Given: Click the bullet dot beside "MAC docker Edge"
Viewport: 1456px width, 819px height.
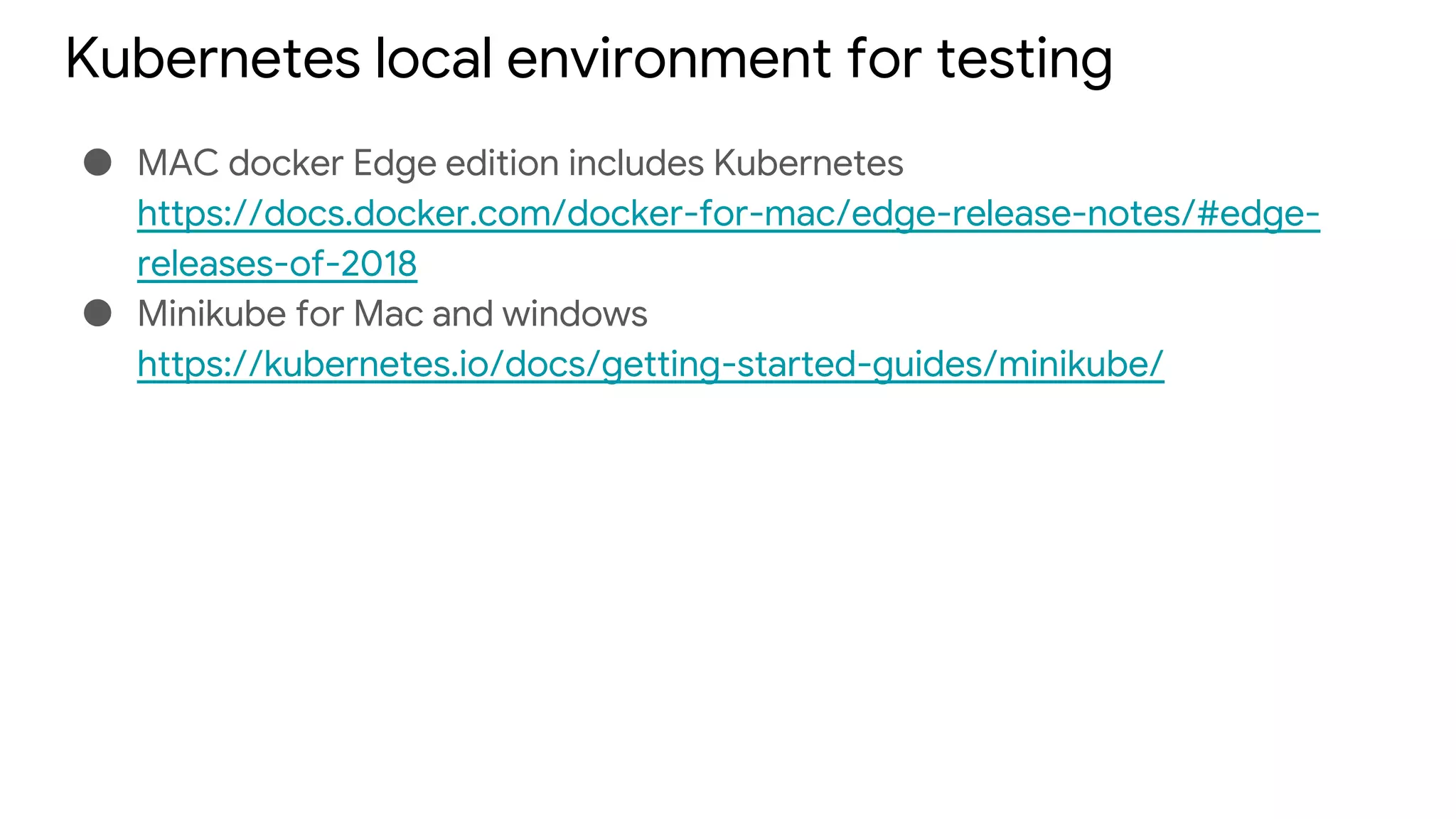Looking at the screenshot, I should (x=97, y=162).
